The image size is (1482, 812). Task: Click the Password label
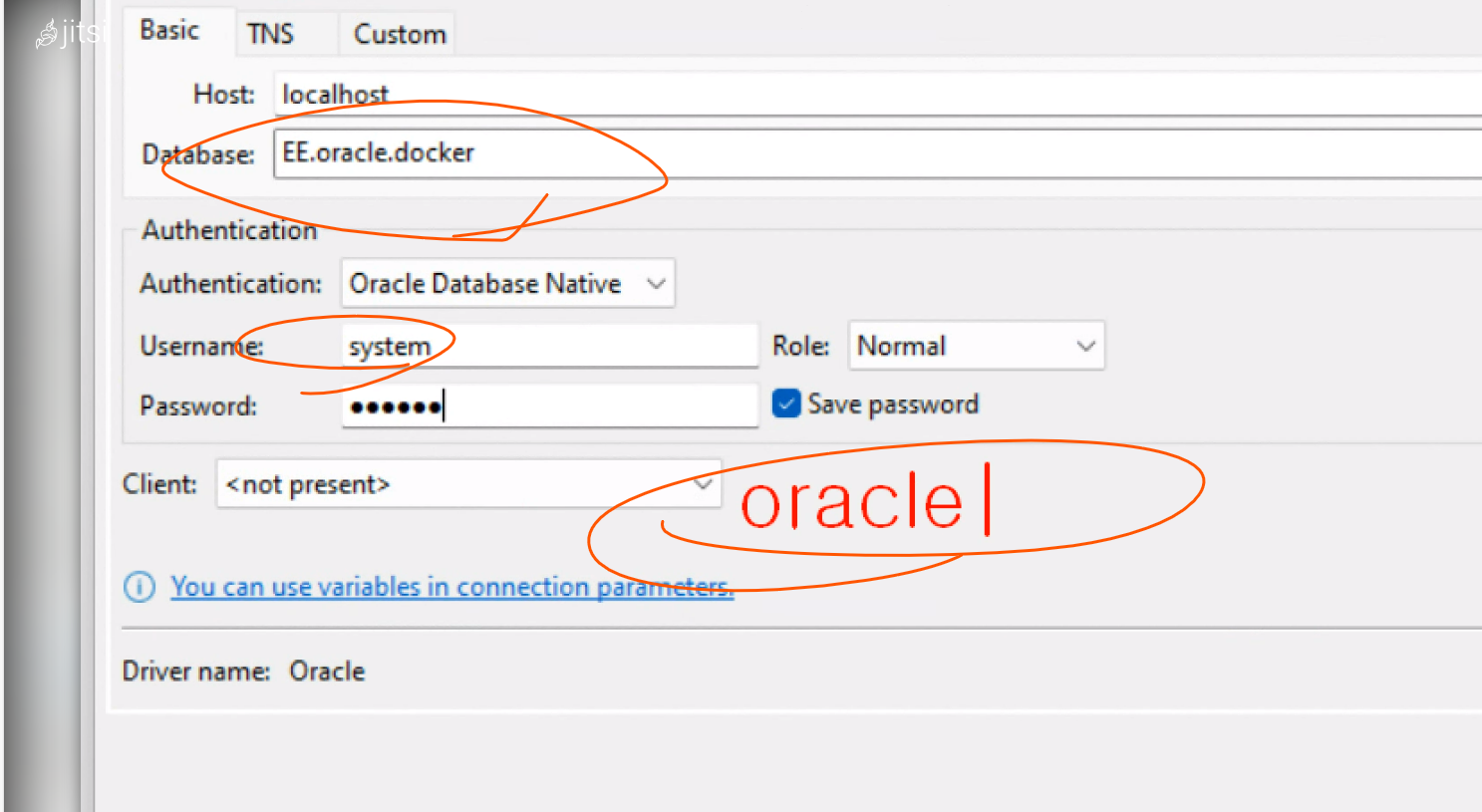click(x=198, y=406)
